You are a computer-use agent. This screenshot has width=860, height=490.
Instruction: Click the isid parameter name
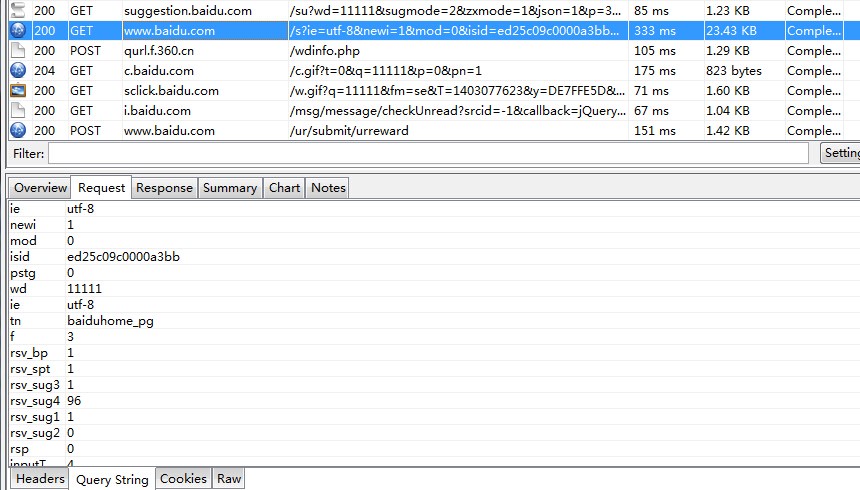[20, 256]
